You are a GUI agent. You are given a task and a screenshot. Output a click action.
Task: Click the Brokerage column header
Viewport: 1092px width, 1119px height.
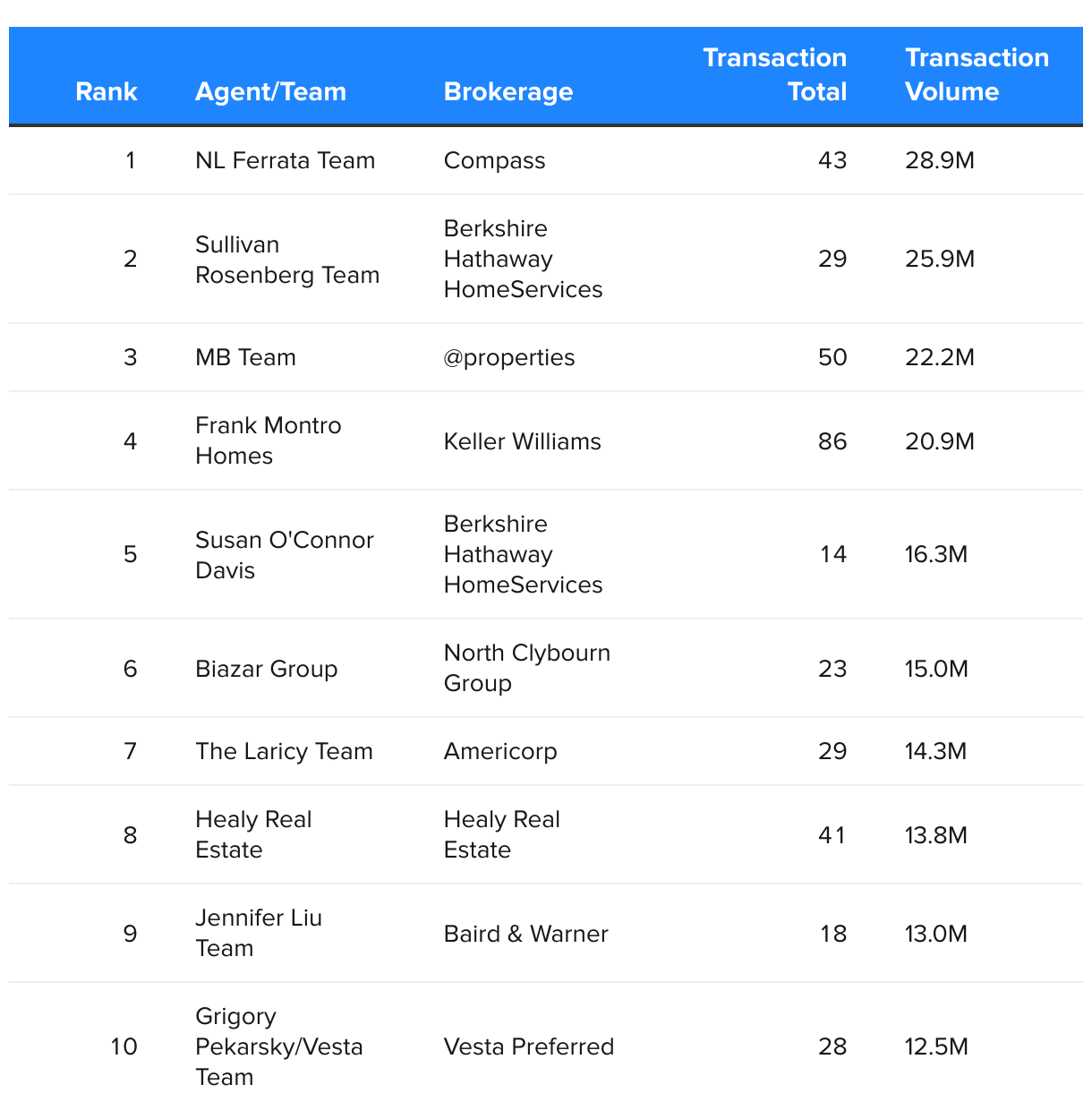click(x=508, y=91)
